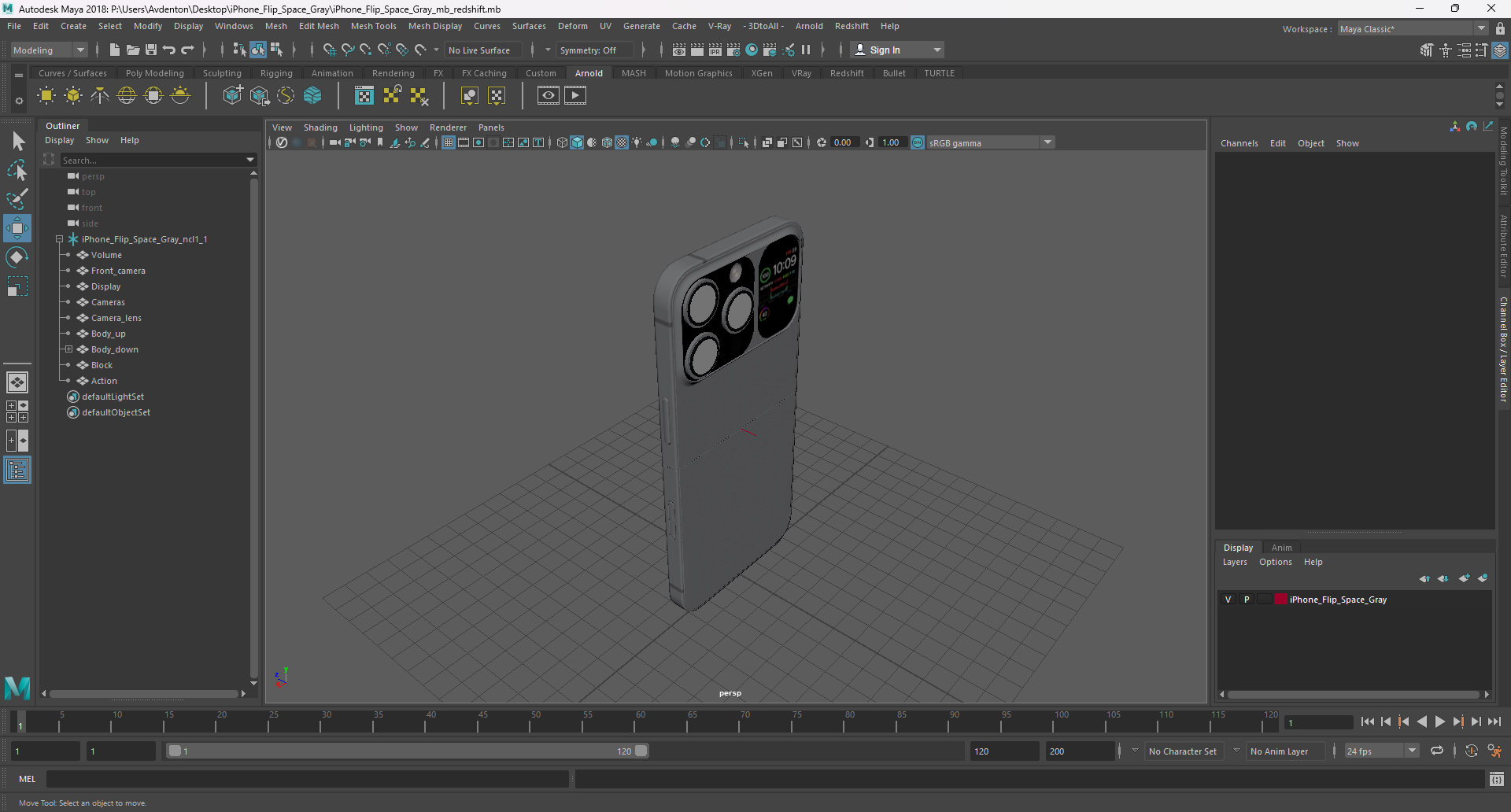The height and width of the screenshot is (812, 1511).
Task: Open the Sign In dropdown arrow
Action: pos(937,50)
